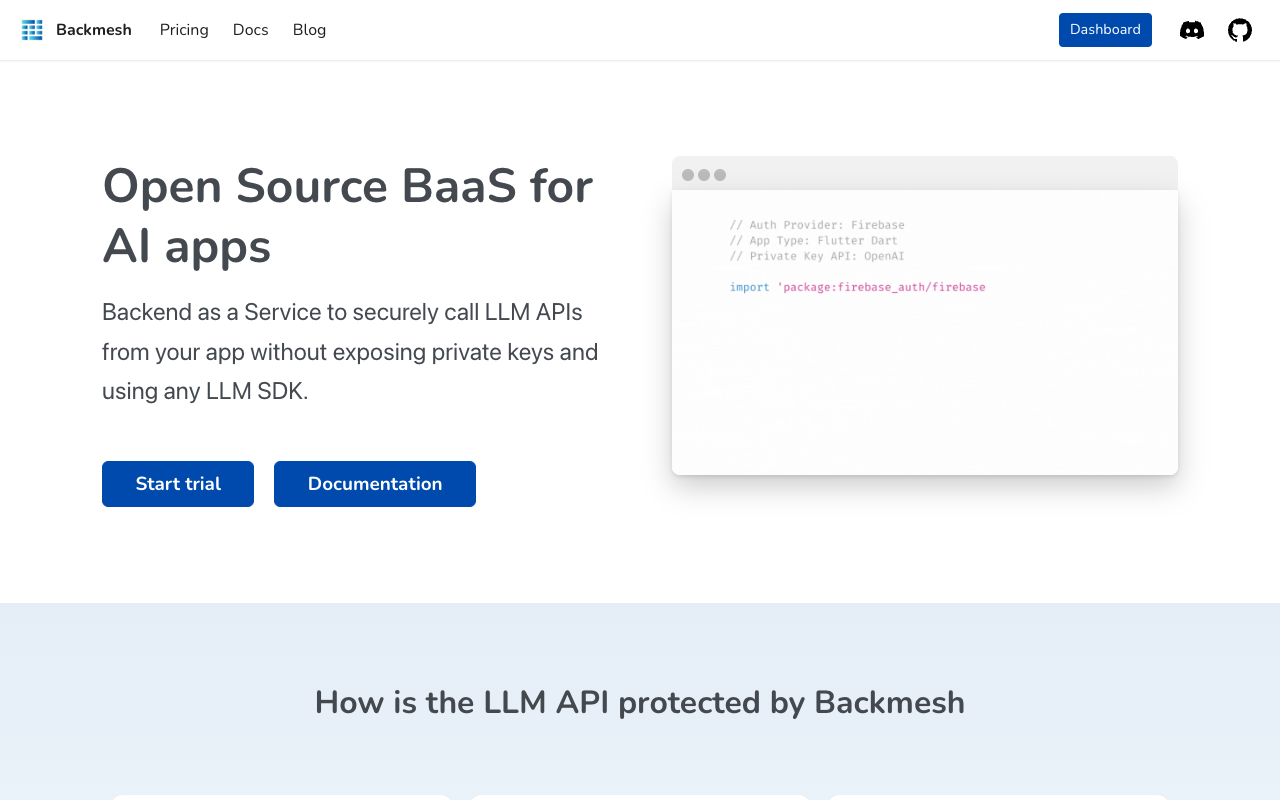1280x800 pixels.
Task: Click the 'Open Source BaaS for AI apps' heading
Action: (x=348, y=216)
